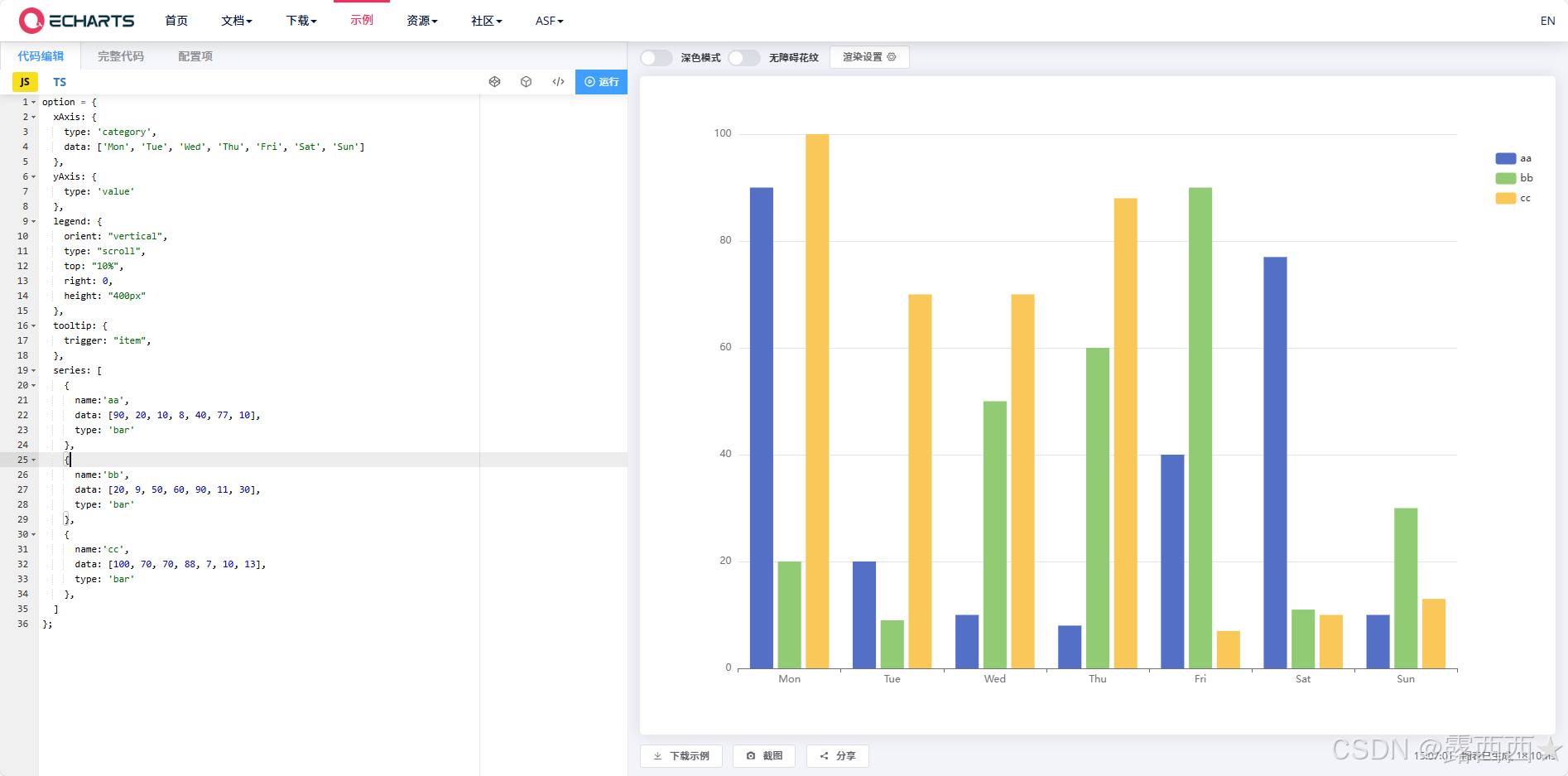This screenshot has height=776, width=1568.
Task: Click the green bb bar for Wed
Action: pyautogui.click(x=995, y=535)
